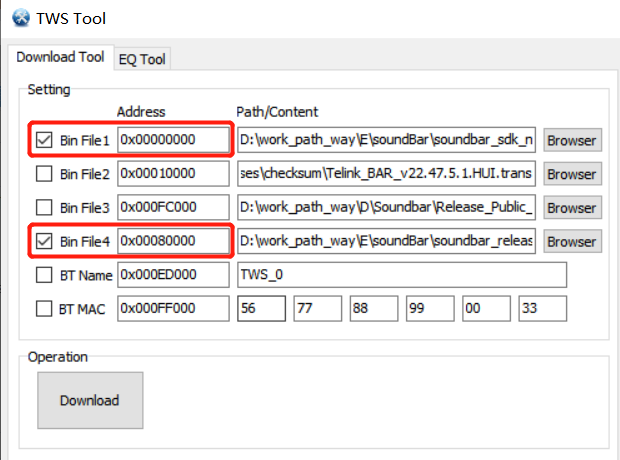Enable the Bin File2 checkbox
Viewport: 620px width, 460px height.
(x=44, y=174)
